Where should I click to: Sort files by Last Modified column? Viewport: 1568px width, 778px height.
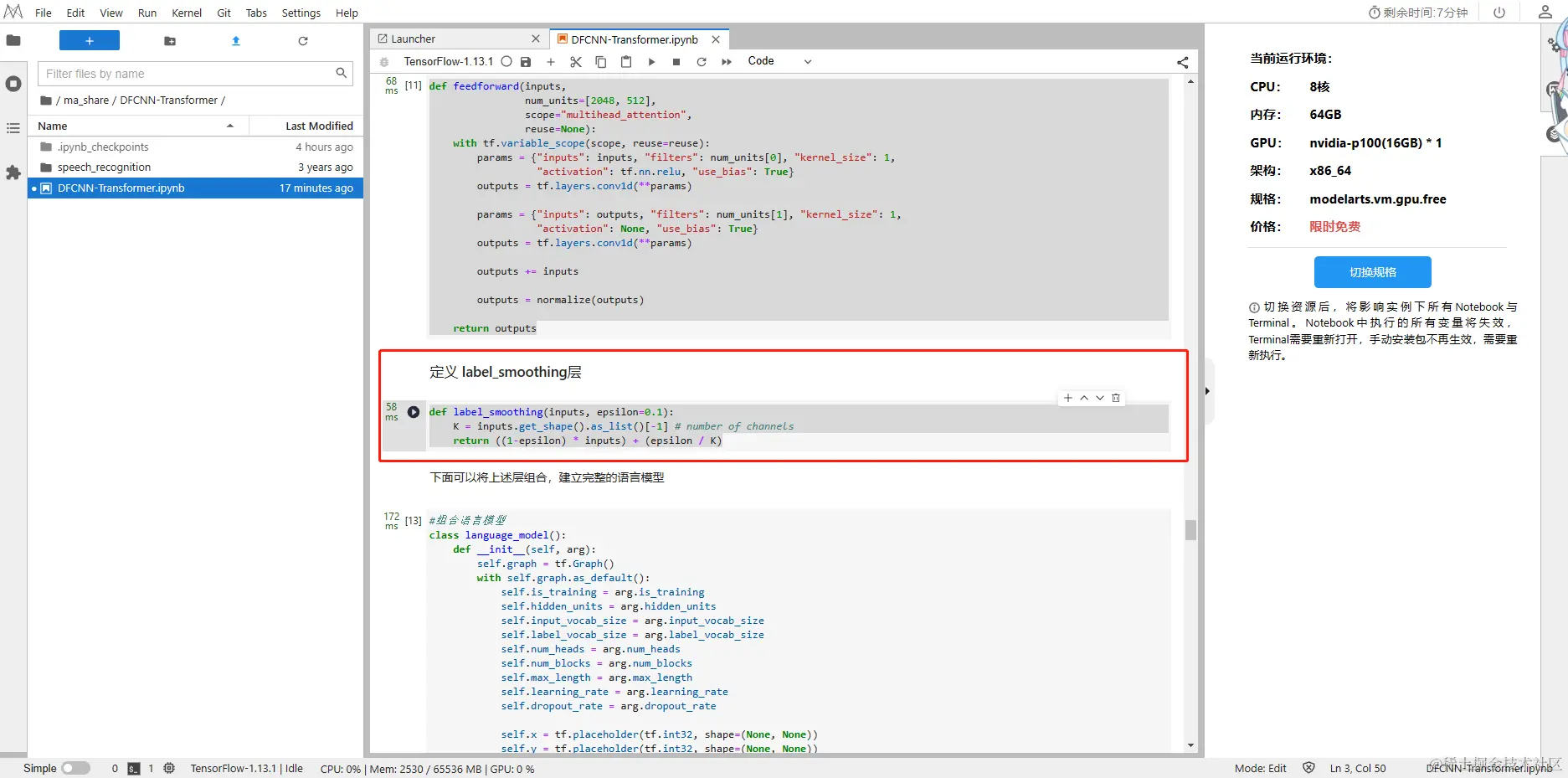click(x=306, y=126)
